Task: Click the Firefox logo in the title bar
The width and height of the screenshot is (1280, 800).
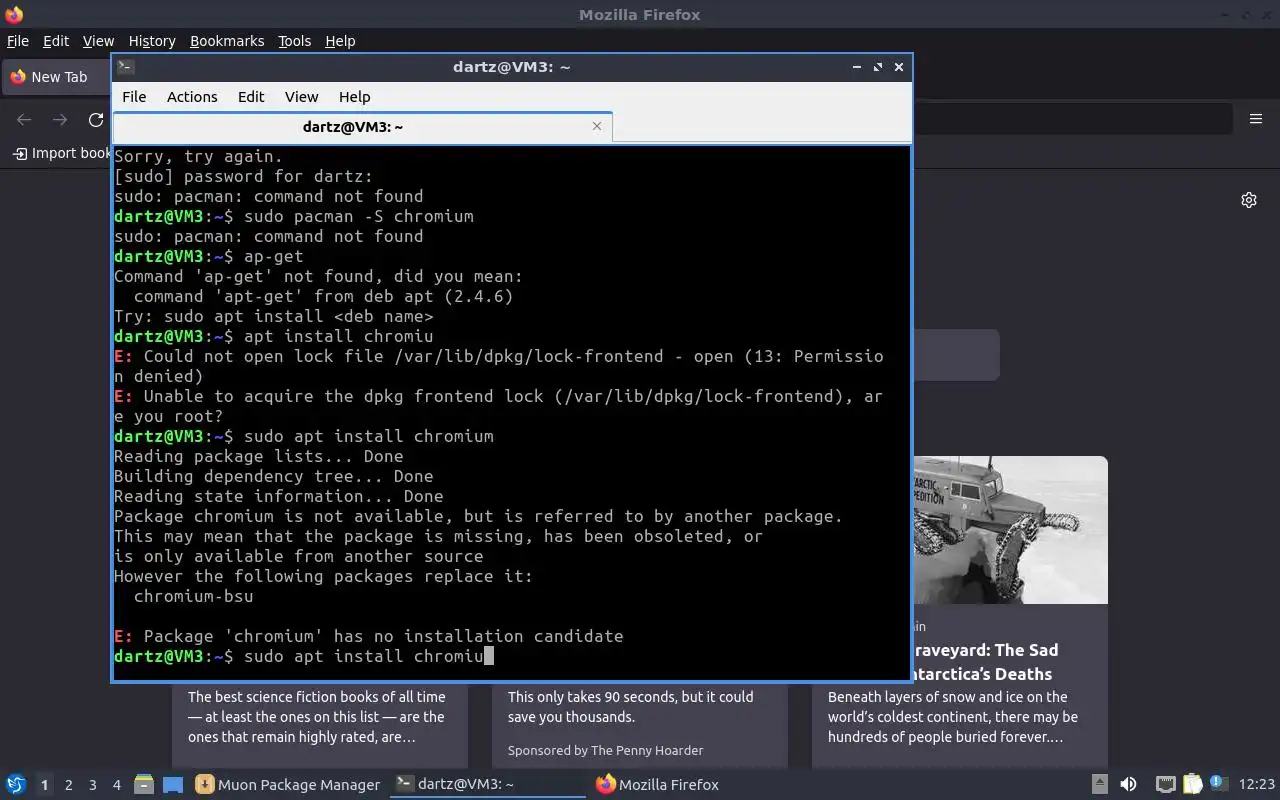Action: point(14,14)
